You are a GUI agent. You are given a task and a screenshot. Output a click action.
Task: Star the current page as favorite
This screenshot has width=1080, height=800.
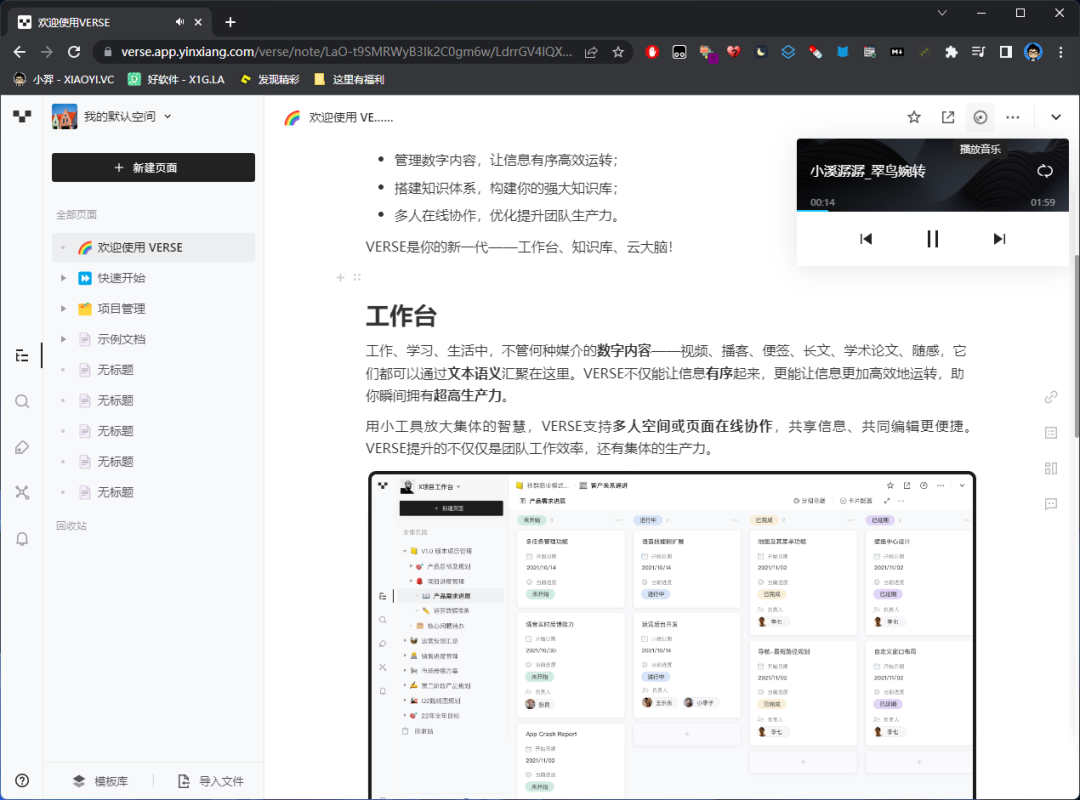(x=914, y=117)
